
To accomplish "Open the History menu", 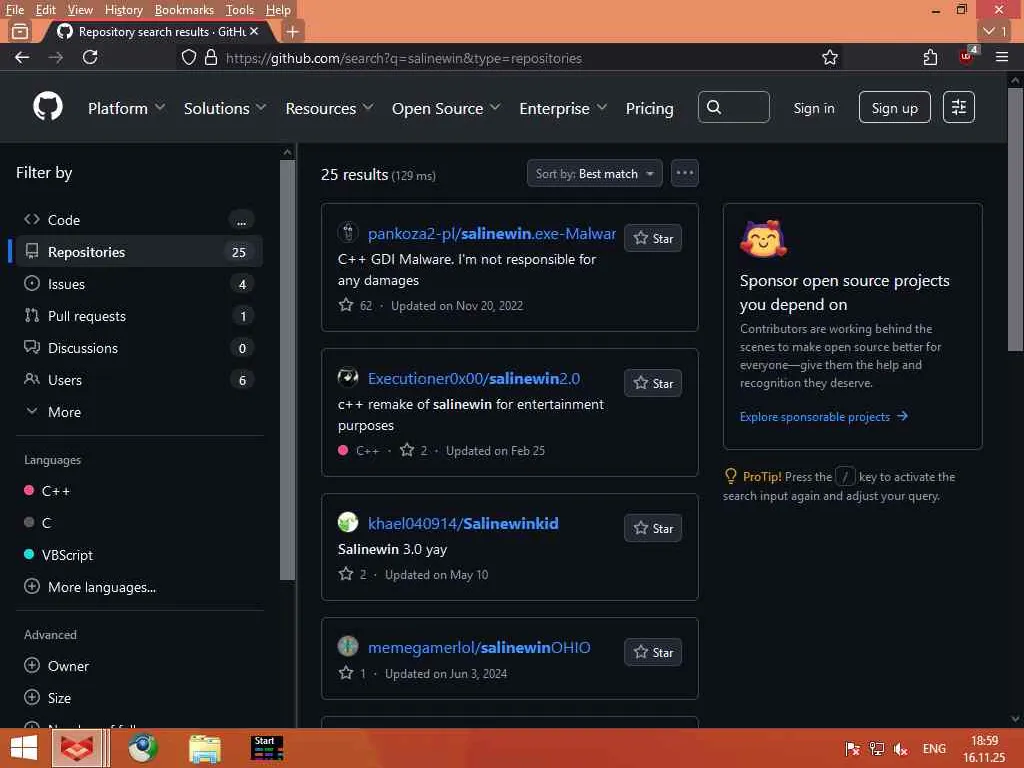I will click(123, 10).
